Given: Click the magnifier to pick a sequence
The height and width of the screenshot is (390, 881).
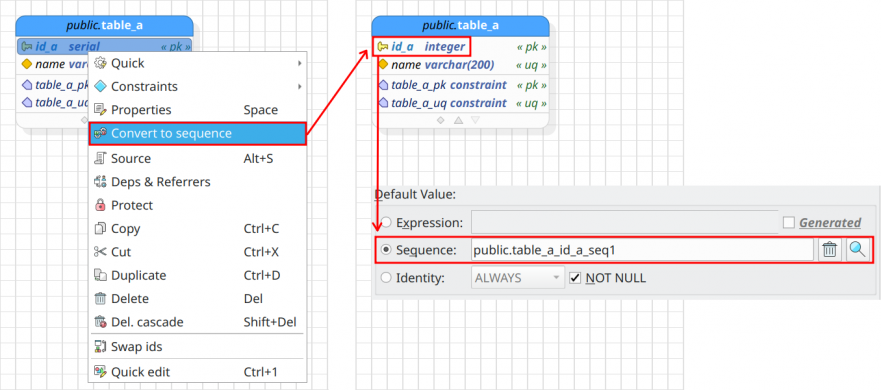Looking at the screenshot, I should 857,250.
